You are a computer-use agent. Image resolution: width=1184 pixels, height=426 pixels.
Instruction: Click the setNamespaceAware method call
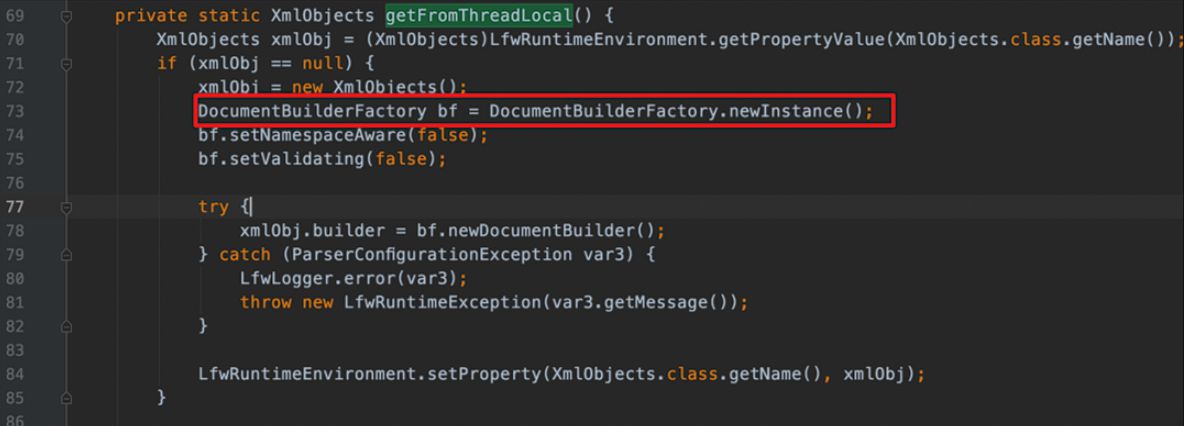315,135
